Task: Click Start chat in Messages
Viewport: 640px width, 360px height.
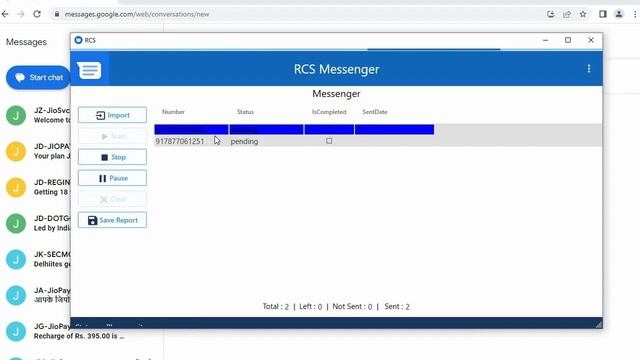Action: coord(38,78)
